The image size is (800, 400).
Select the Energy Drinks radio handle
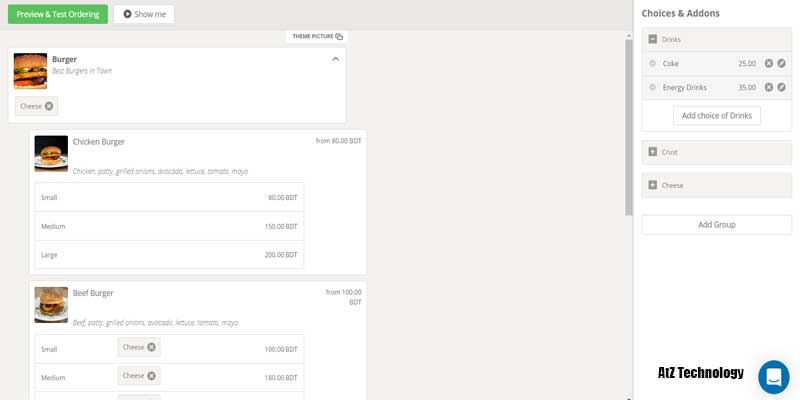(x=653, y=87)
